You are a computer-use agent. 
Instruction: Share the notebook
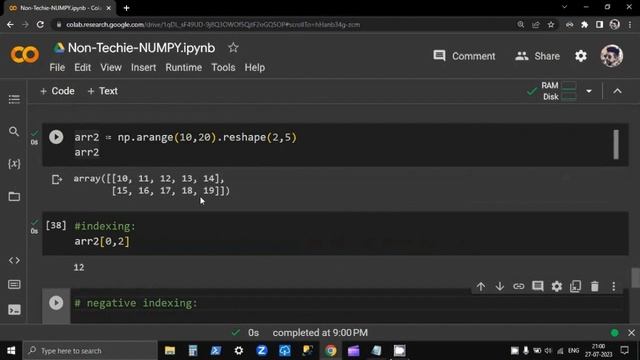537,56
